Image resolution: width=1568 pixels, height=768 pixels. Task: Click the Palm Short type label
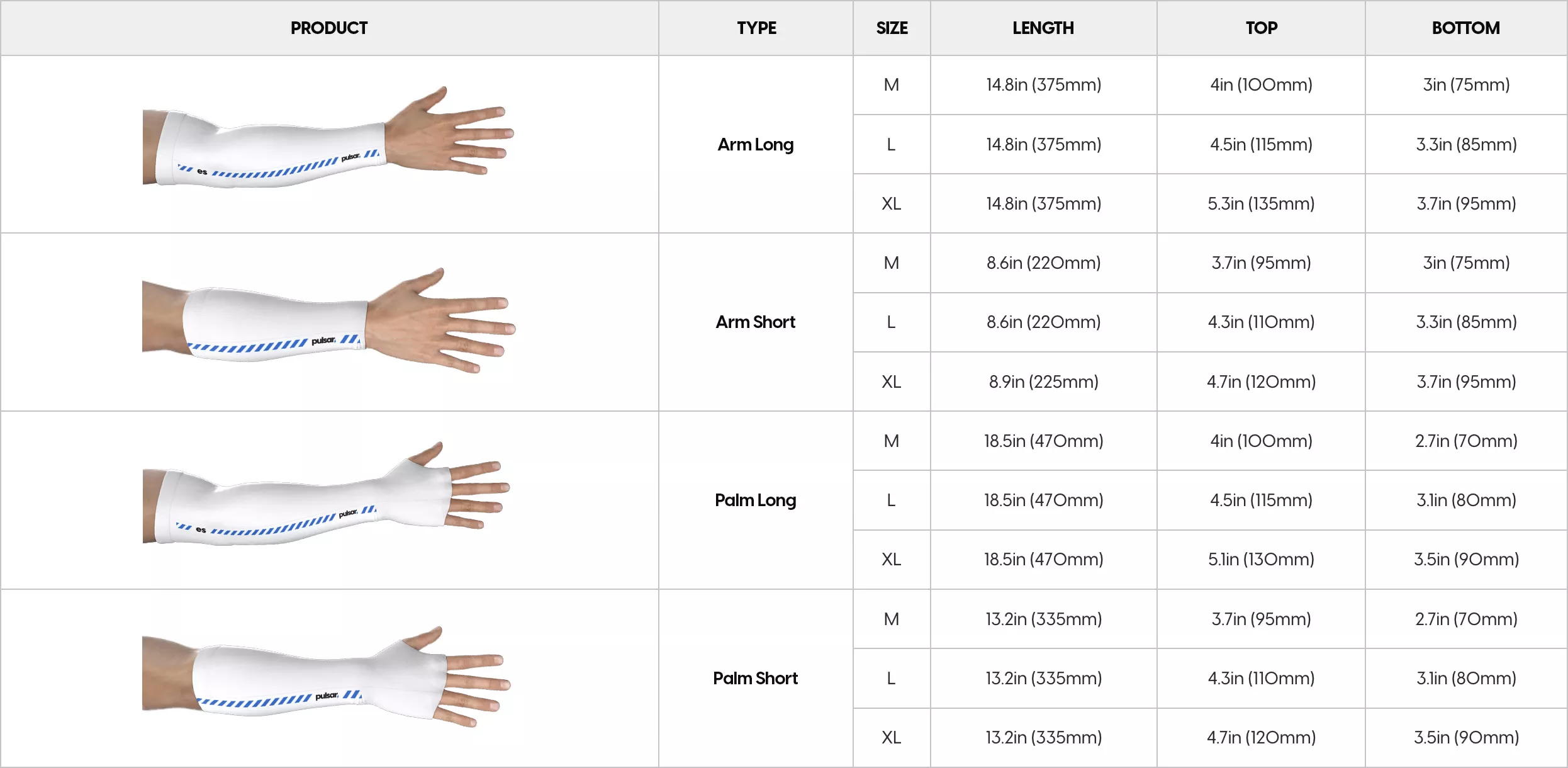coord(756,678)
